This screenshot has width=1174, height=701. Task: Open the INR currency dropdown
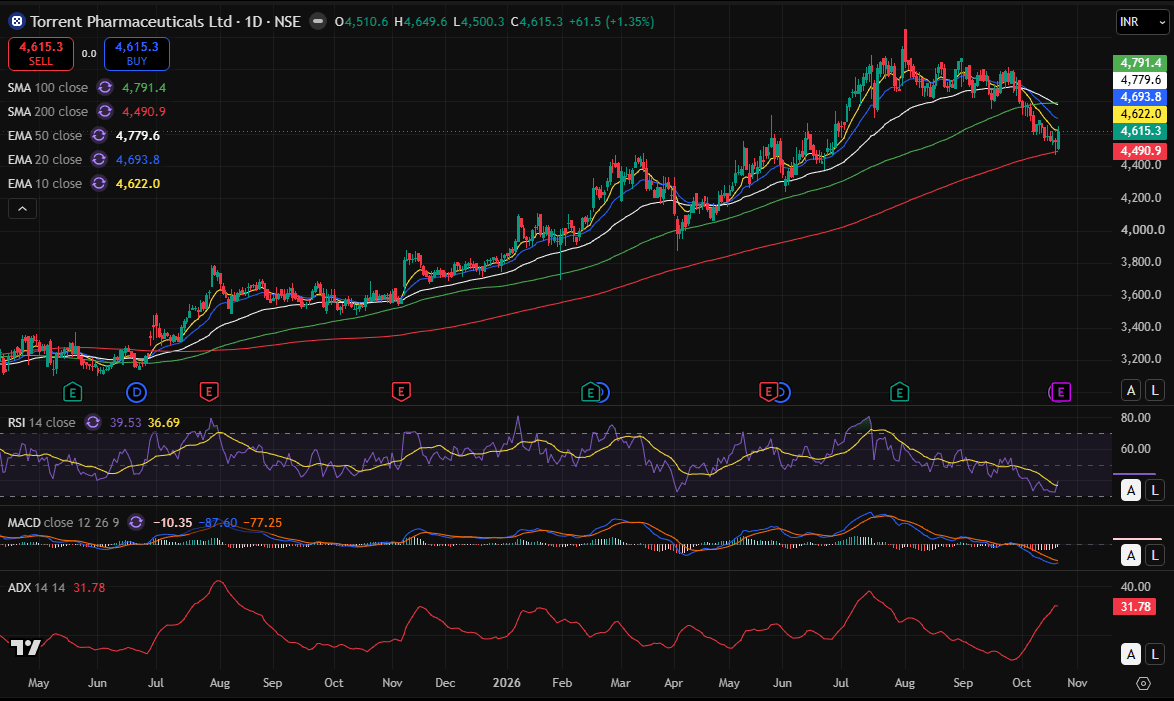tap(1143, 22)
